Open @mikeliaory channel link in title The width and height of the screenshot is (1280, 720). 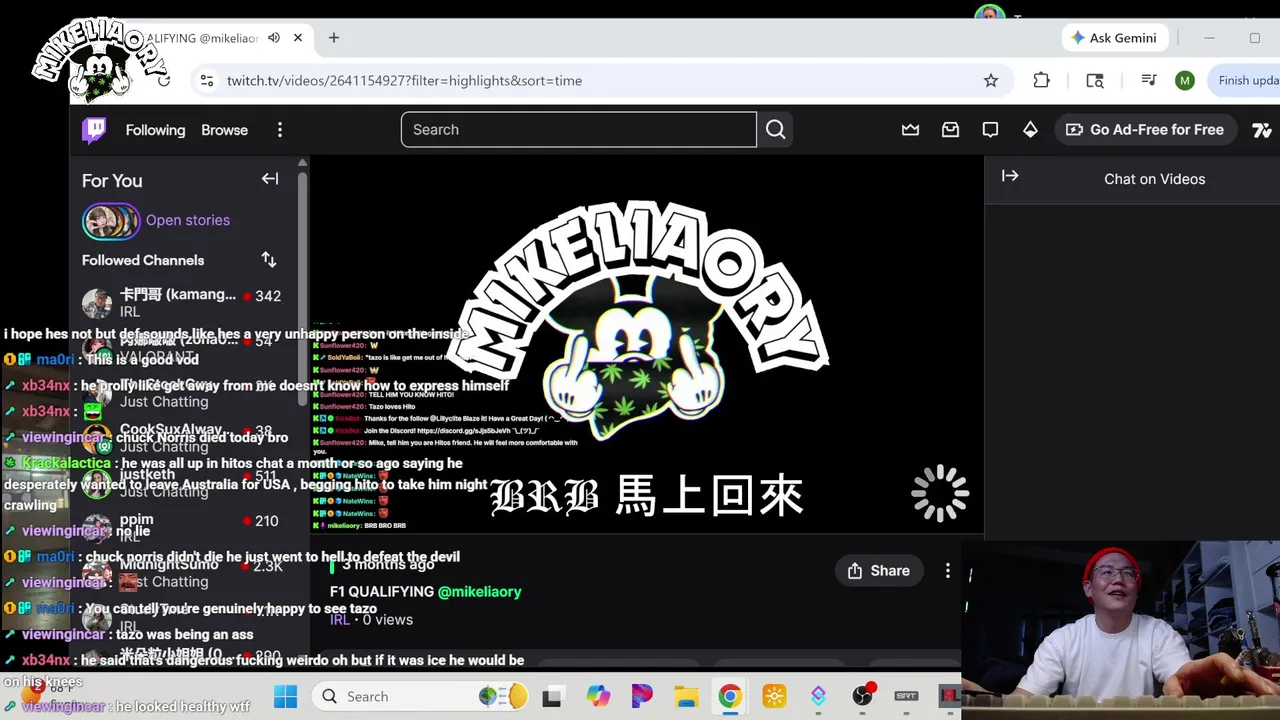coord(480,592)
